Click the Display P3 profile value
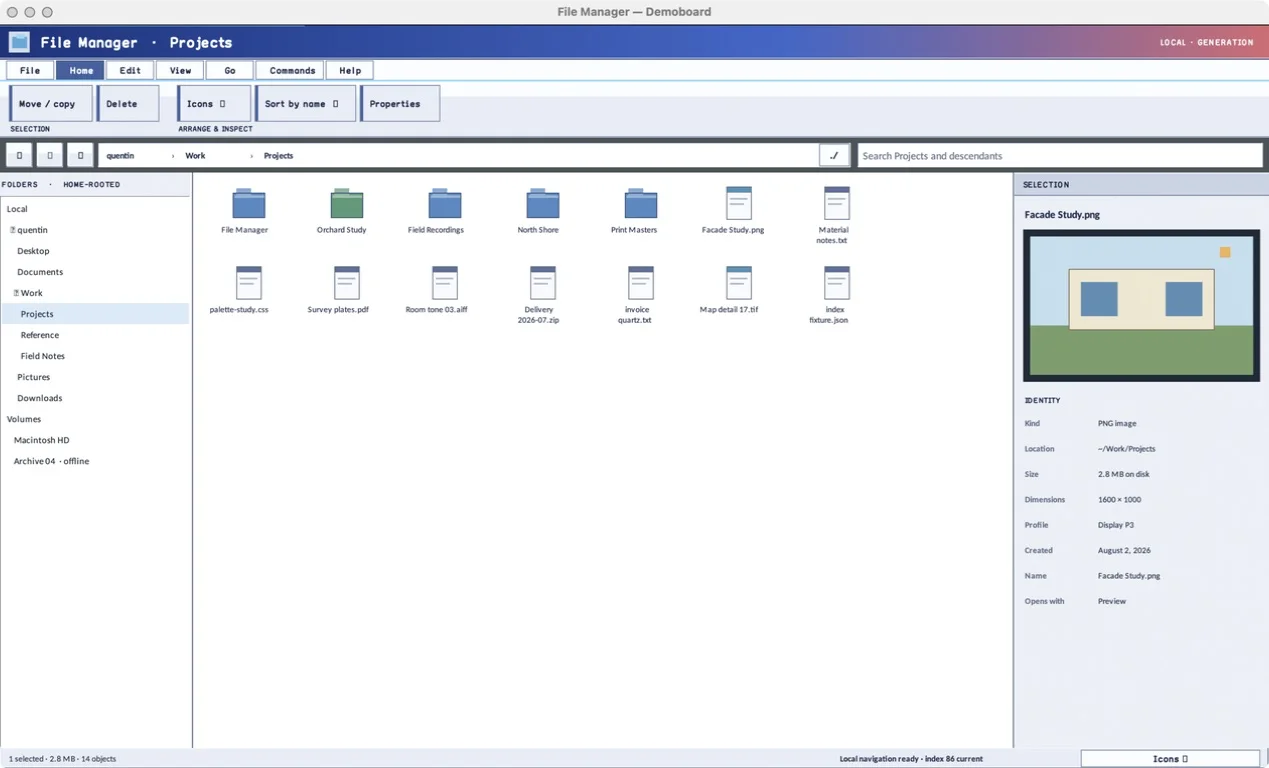1269x768 pixels. 1116,525
